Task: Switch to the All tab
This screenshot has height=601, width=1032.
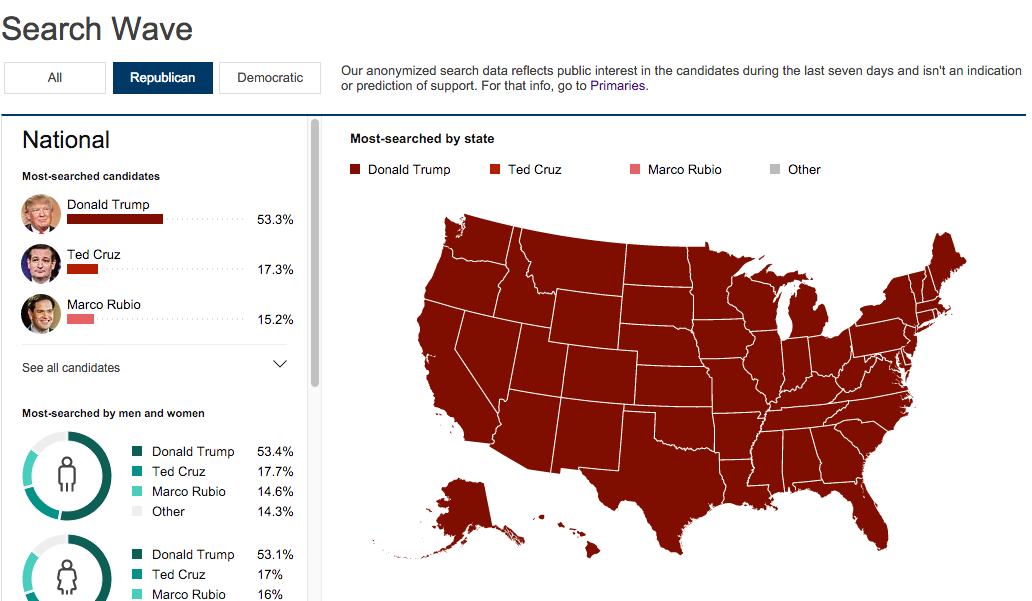Action: pyautogui.click(x=55, y=78)
